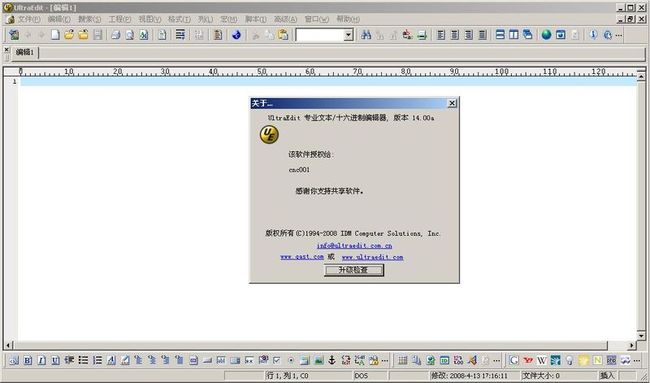Click the horizontal scrollbar right arrow
The width and height of the screenshot is (650, 383).
point(631,345)
